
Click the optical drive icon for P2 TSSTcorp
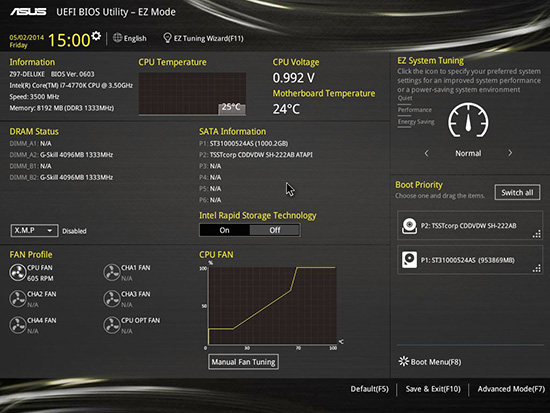coord(409,226)
